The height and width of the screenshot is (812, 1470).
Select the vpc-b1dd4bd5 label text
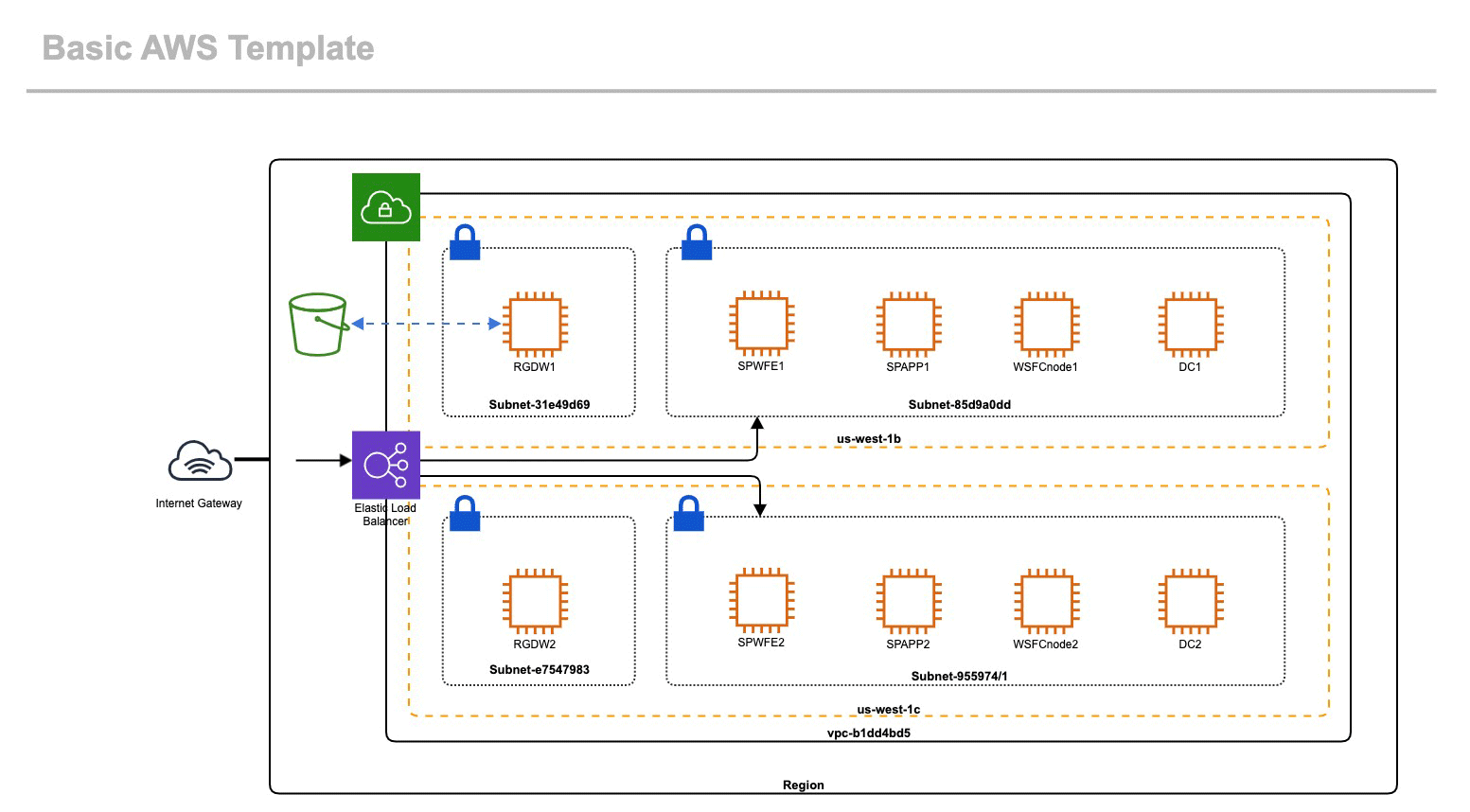868,733
